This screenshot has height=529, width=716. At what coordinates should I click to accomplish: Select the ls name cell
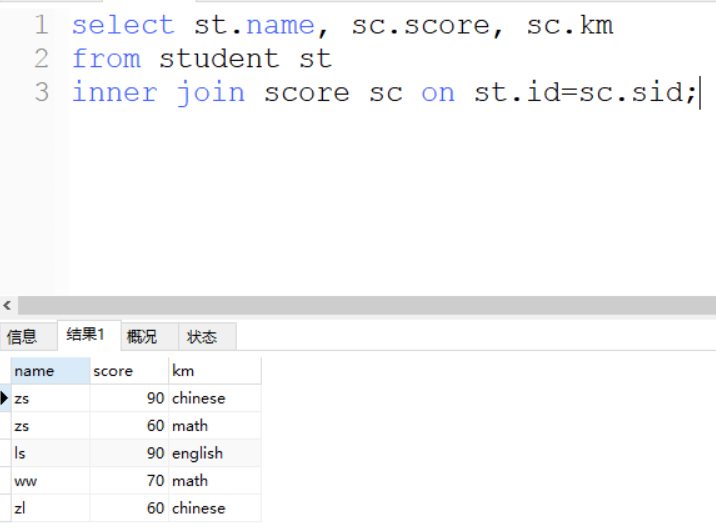click(50, 453)
